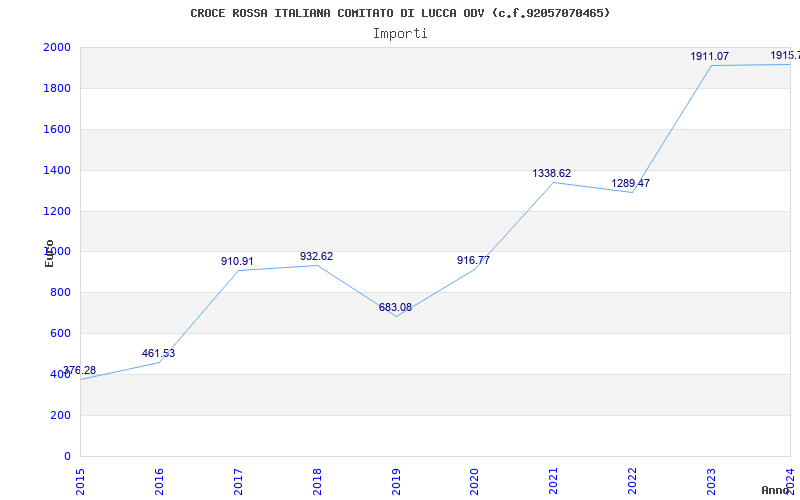Click x-axis year 2022
Screen dimensions: 800x500
632,482
